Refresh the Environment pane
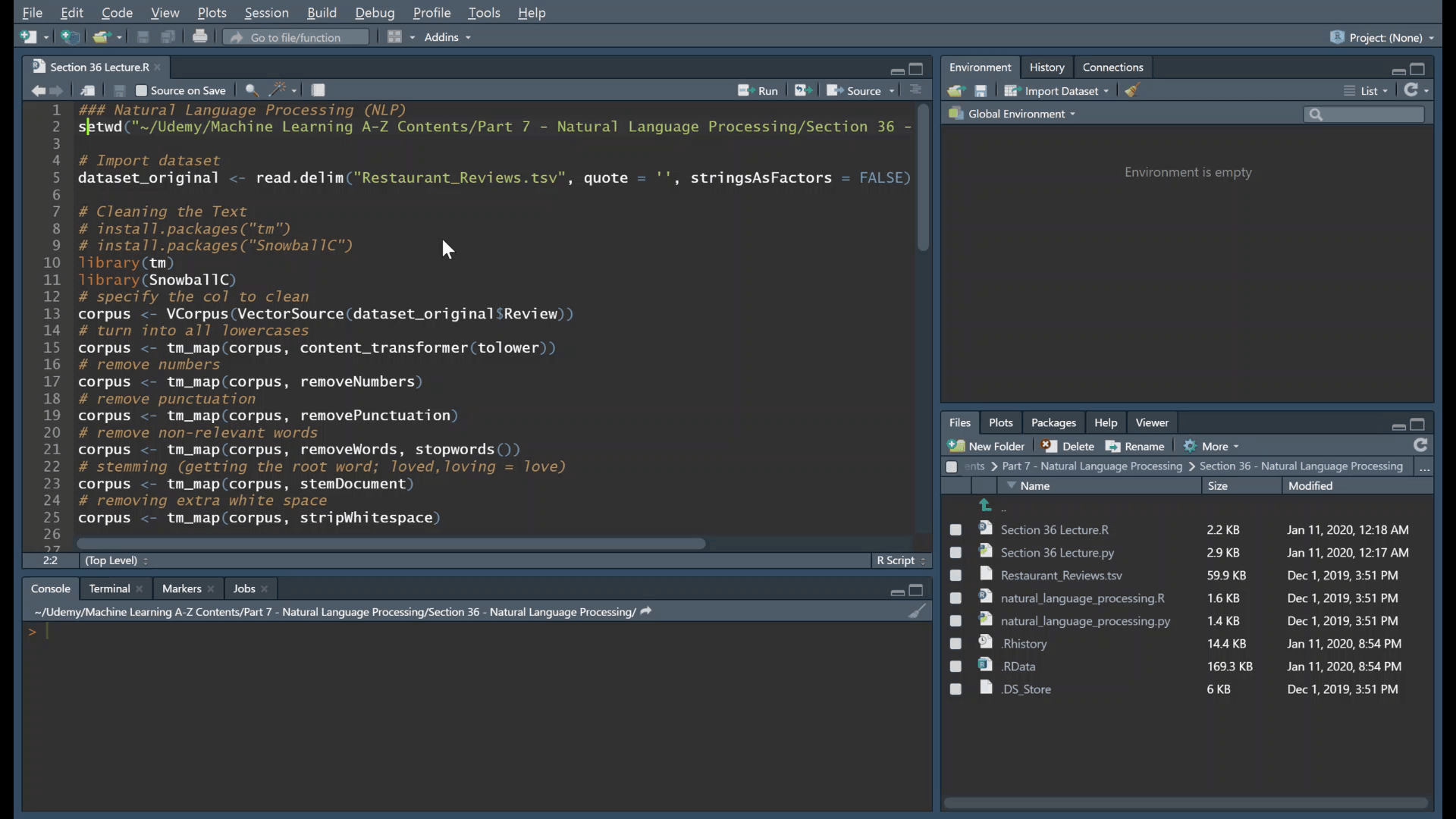The height and width of the screenshot is (819, 1456). tap(1411, 90)
